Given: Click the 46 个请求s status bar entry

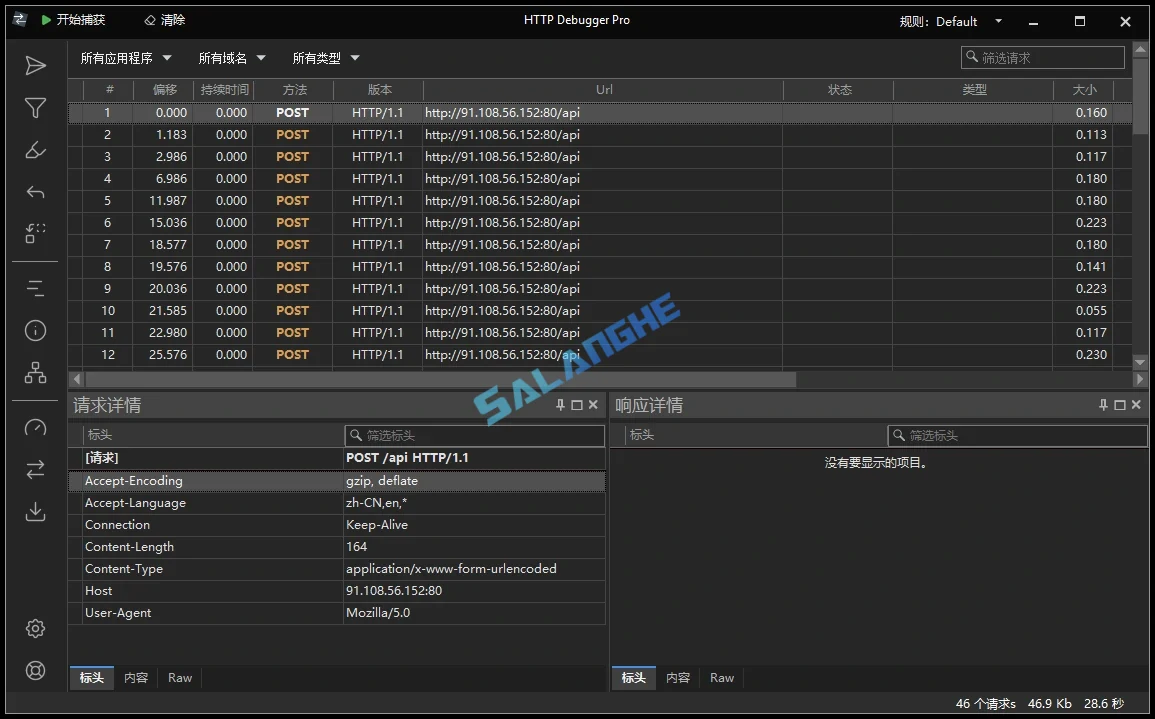Looking at the screenshot, I should click(x=986, y=704).
